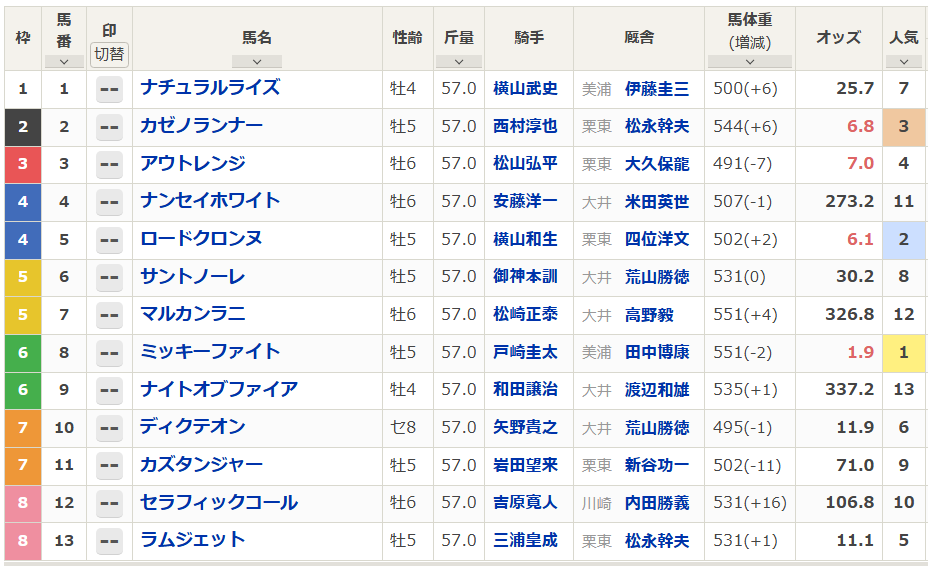The width and height of the screenshot is (928, 566).
Task: Open mark selector for ロードクロンヌ row
Action: click(109, 240)
